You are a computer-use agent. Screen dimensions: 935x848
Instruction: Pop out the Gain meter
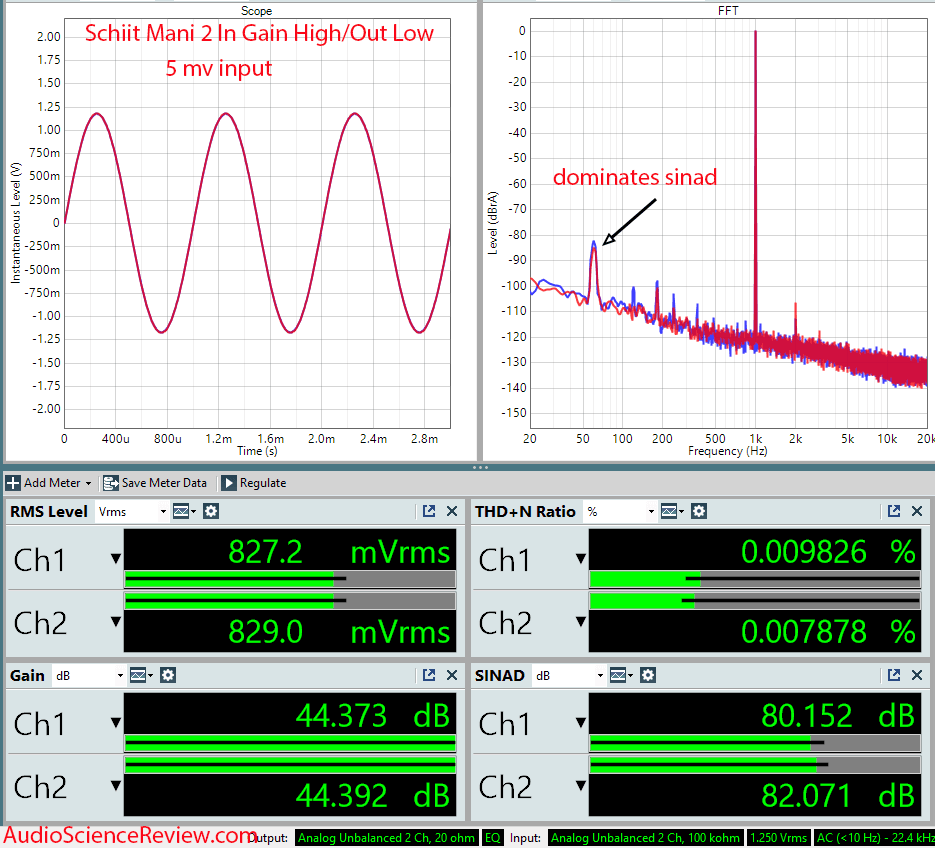click(x=429, y=675)
